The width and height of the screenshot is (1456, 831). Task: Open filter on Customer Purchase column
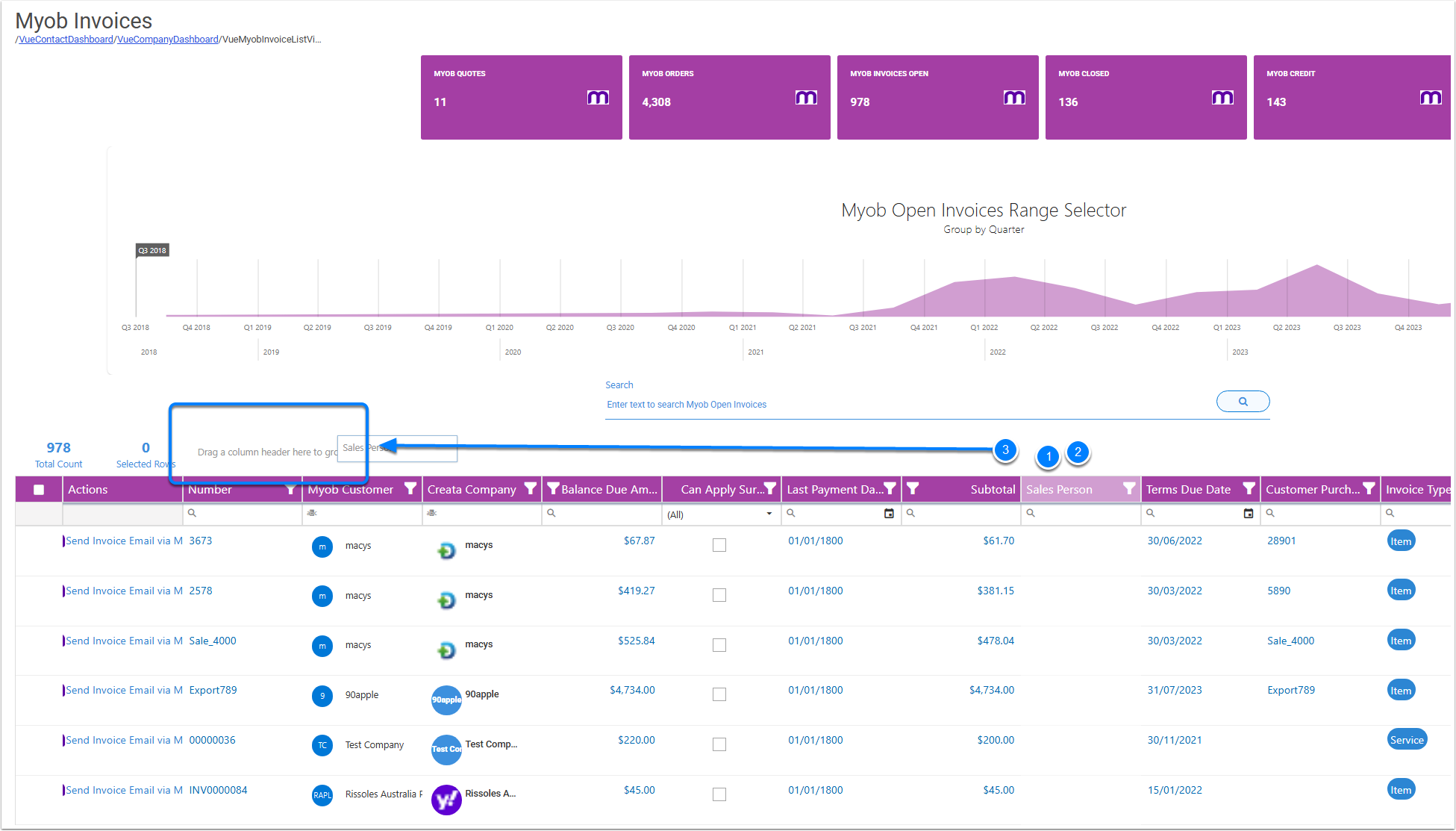(x=1369, y=489)
